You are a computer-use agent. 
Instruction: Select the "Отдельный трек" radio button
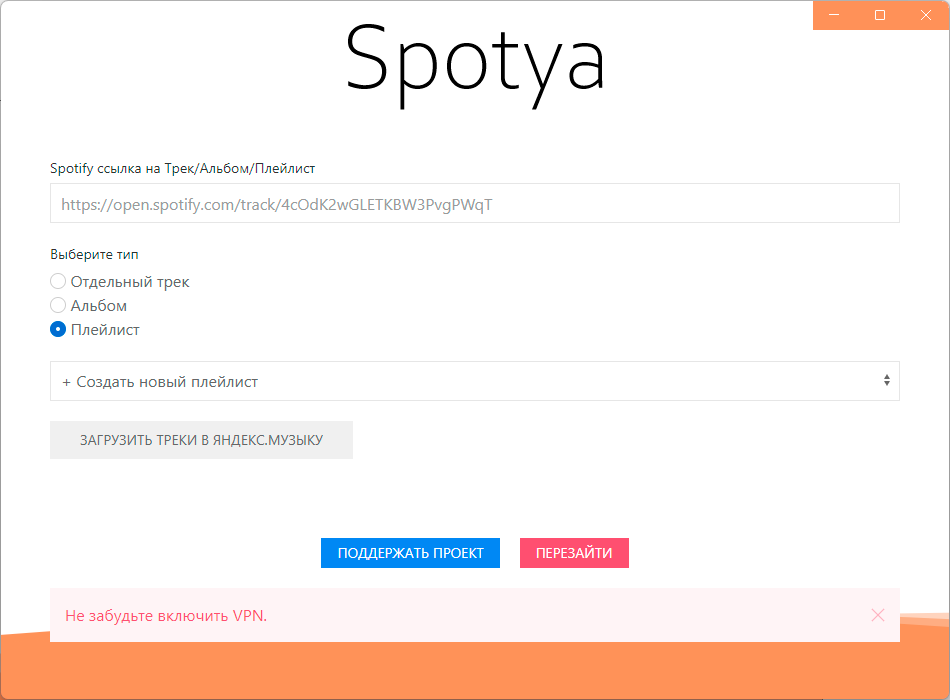point(58,282)
